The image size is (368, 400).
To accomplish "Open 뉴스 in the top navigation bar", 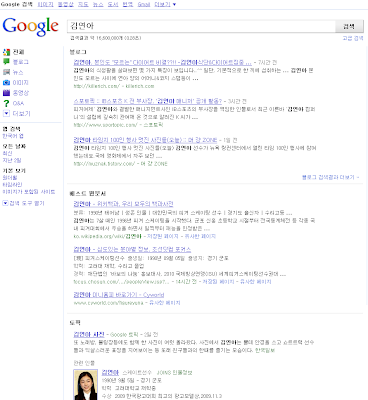I will (98, 4).
